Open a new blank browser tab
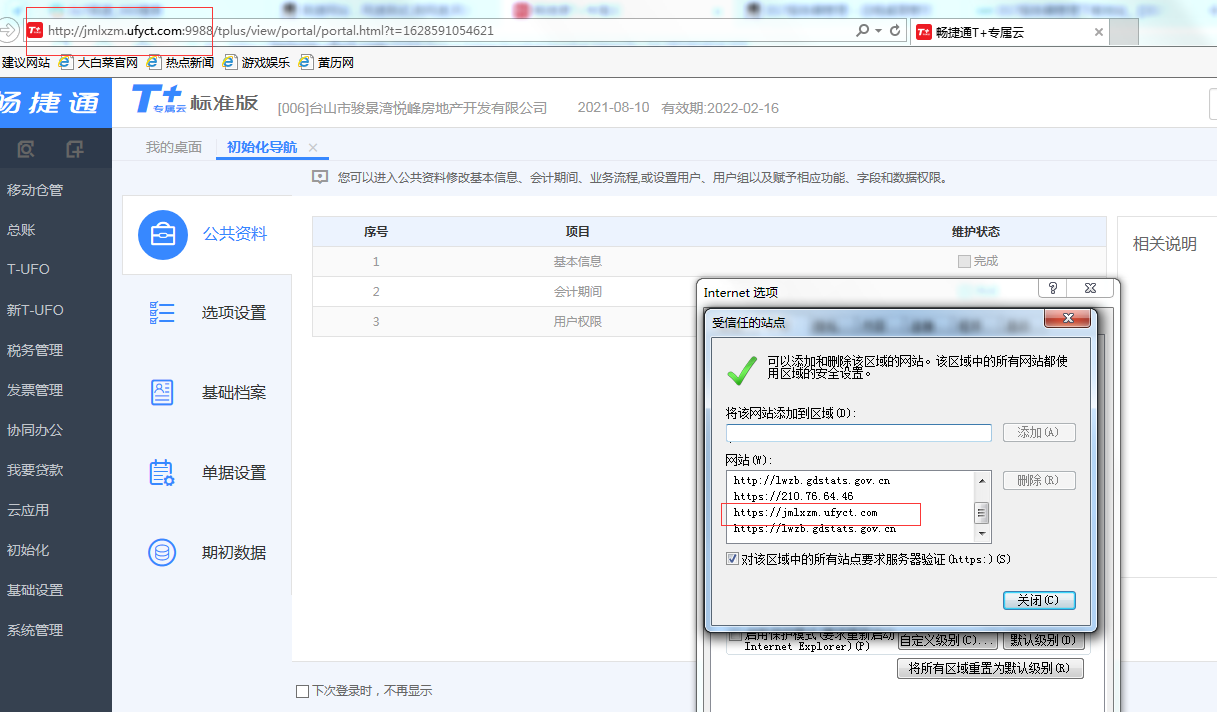The image size is (1217, 712). (1124, 32)
